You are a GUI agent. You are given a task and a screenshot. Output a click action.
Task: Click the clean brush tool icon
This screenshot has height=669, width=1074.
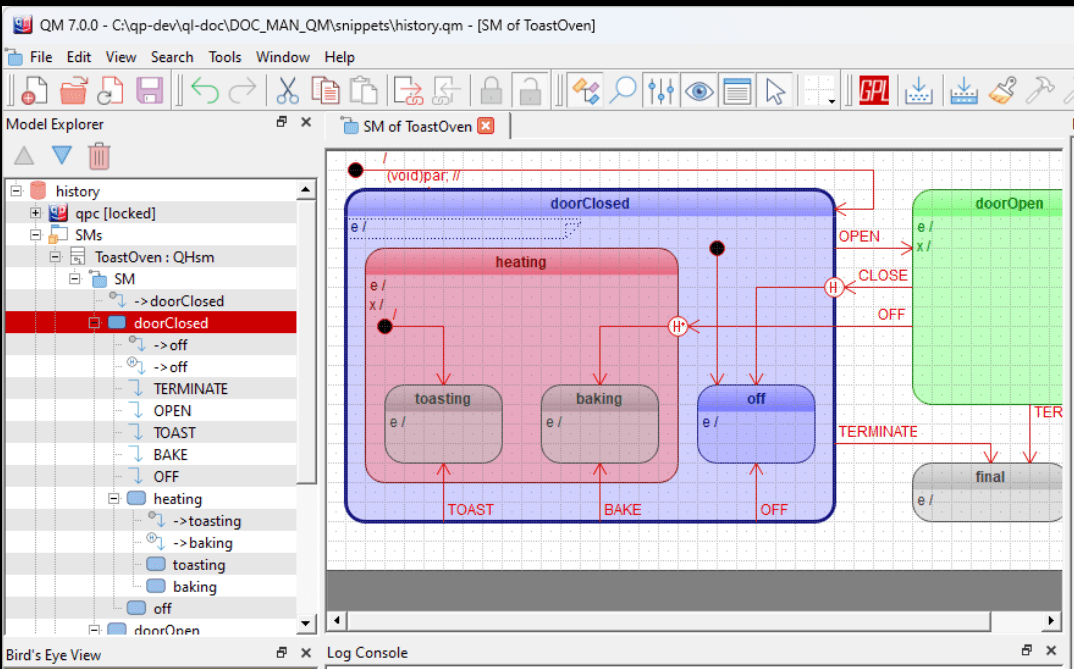(1002, 90)
